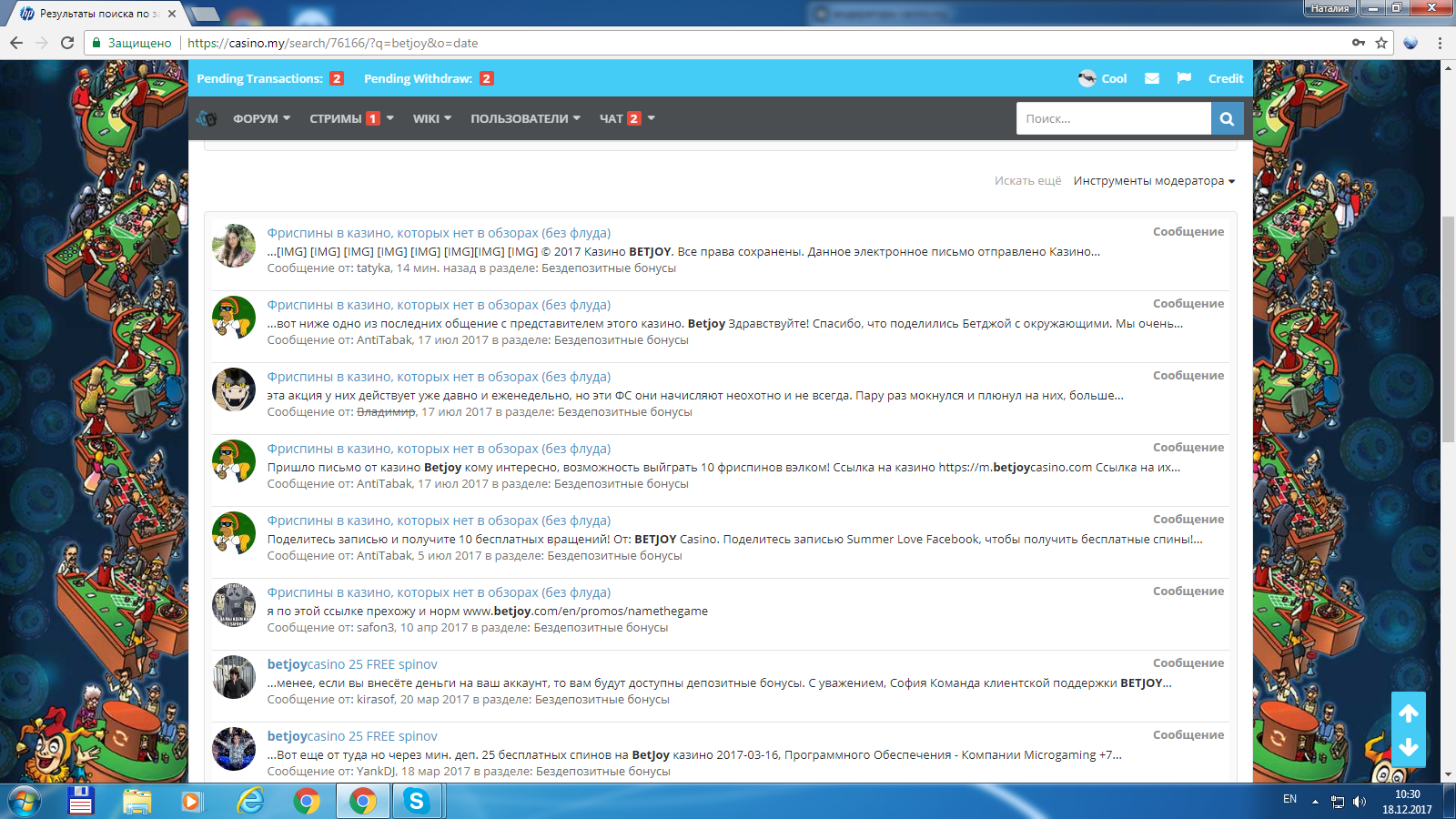Open the WIKI menu
The width and height of the screenshot is (1456, 819).
[x=431, y=118]
